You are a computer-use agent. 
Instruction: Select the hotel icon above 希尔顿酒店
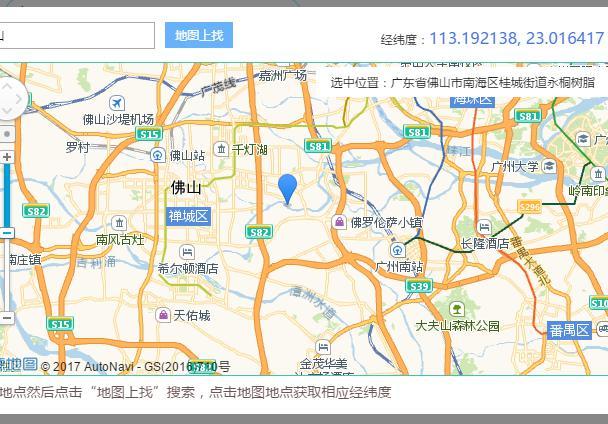(x=187, y=253)
